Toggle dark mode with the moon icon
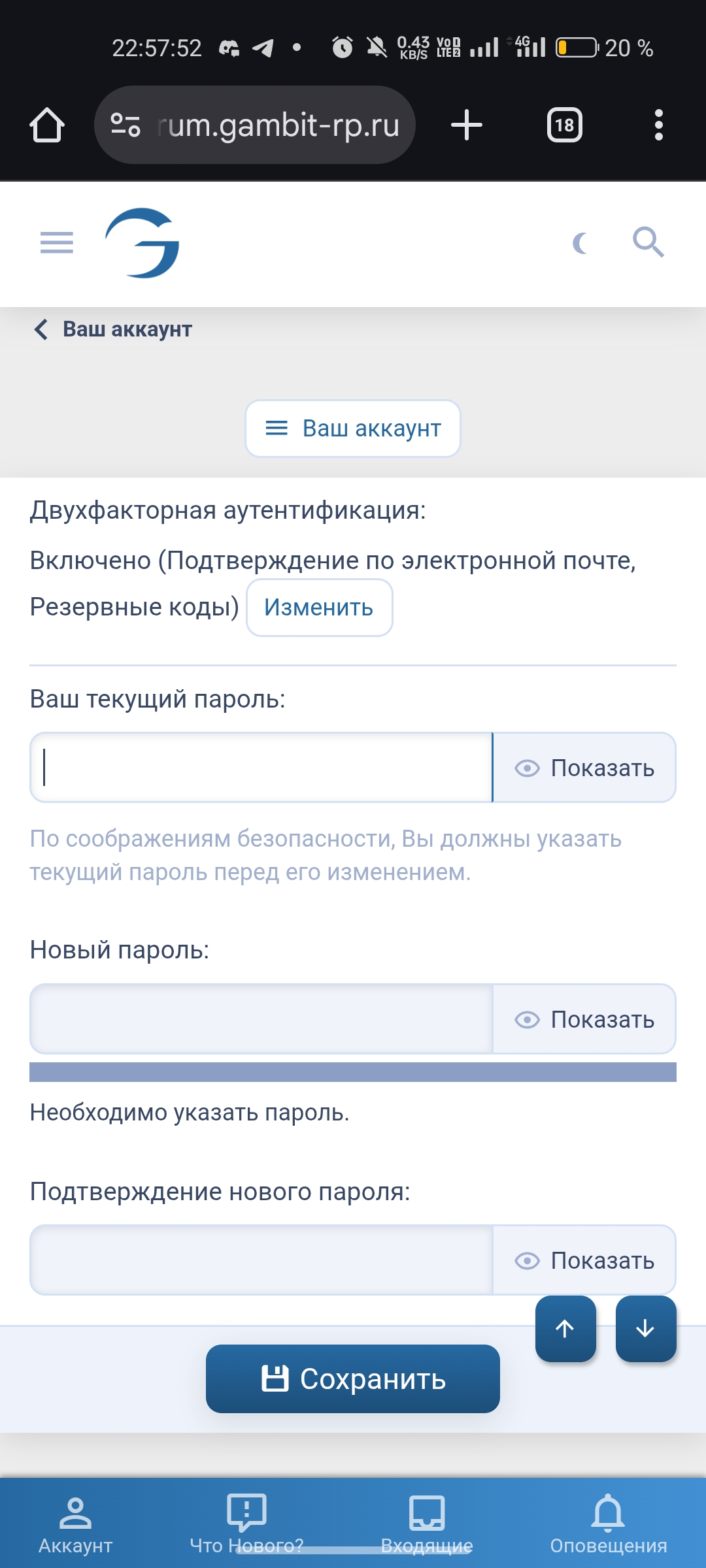The height and width of the screenshot is (1568, 706). 580,243
